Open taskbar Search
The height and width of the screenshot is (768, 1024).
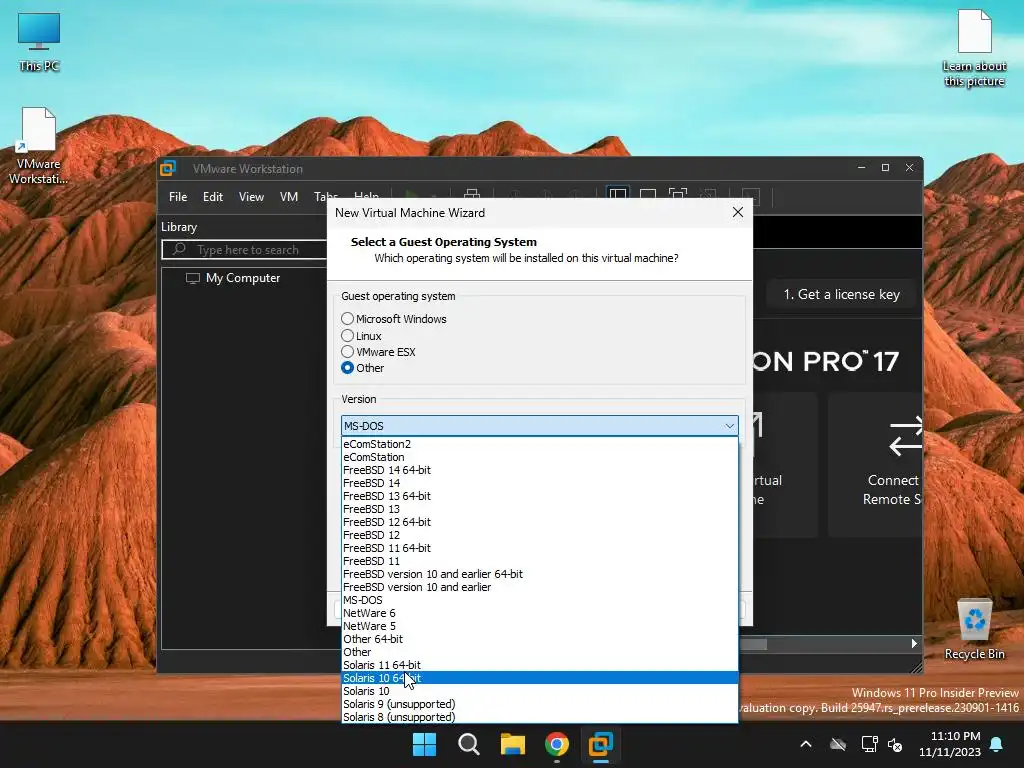(x=469, y=744)
